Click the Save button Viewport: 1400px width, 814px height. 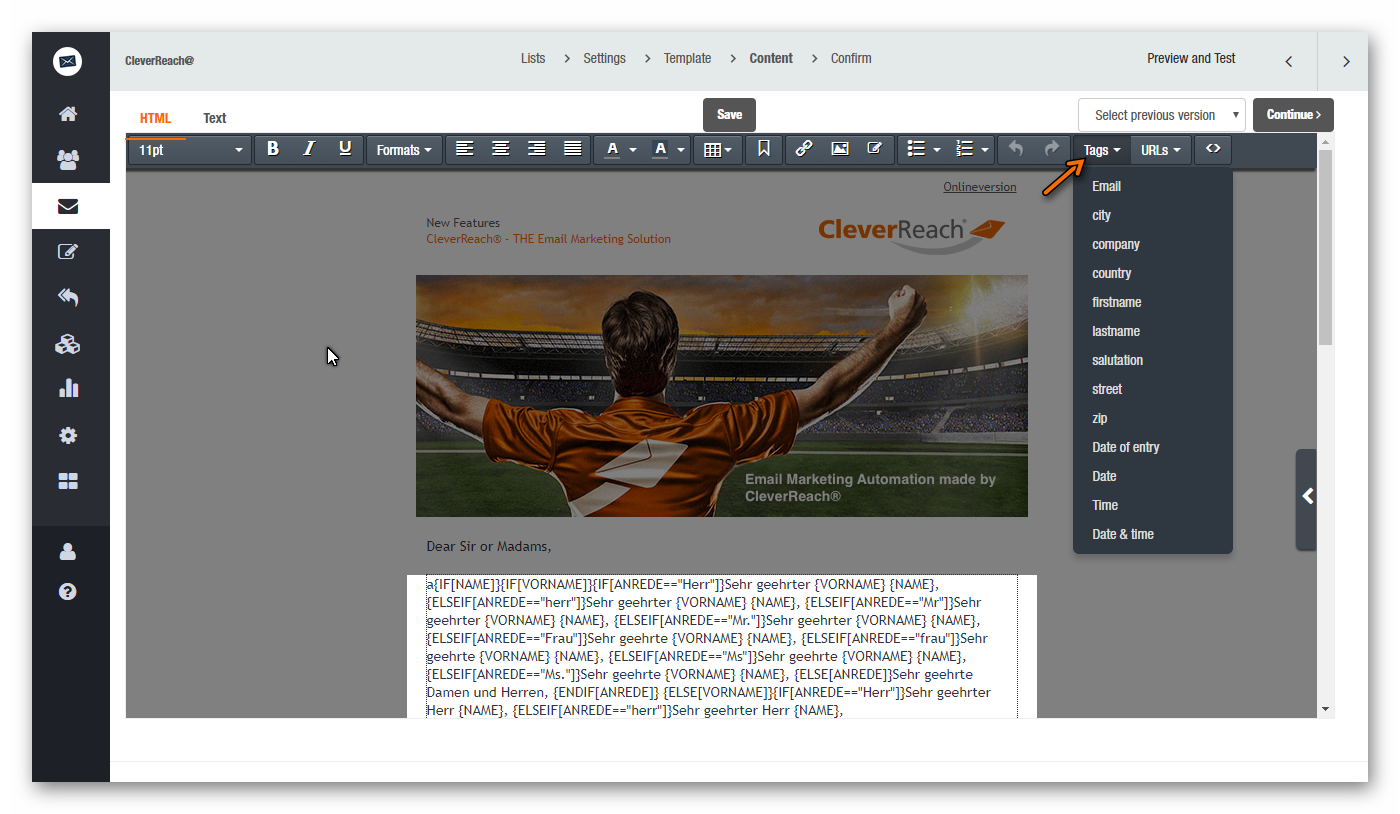(729, 115)
